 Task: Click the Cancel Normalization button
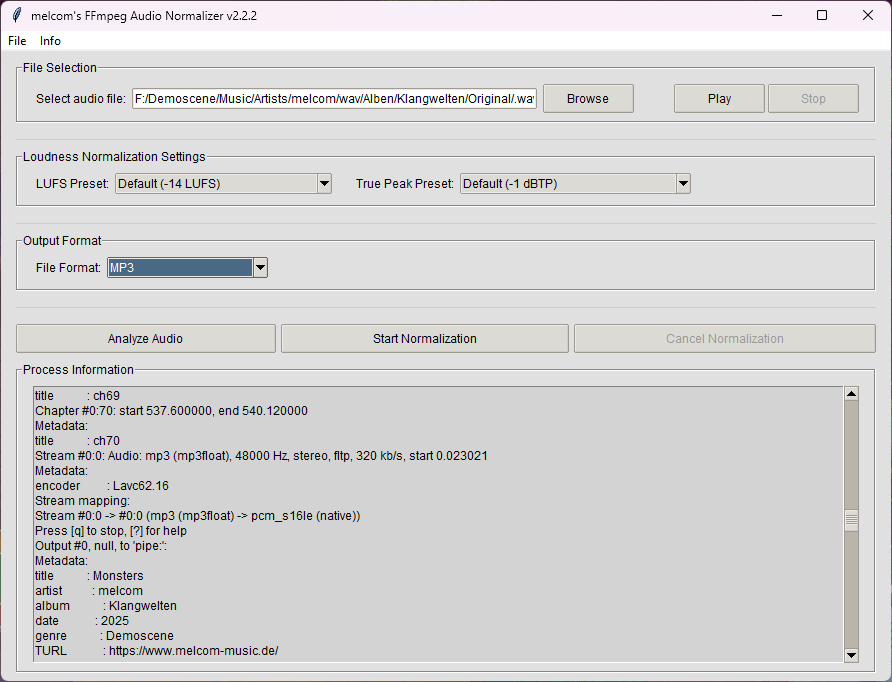tap(724, 339)
